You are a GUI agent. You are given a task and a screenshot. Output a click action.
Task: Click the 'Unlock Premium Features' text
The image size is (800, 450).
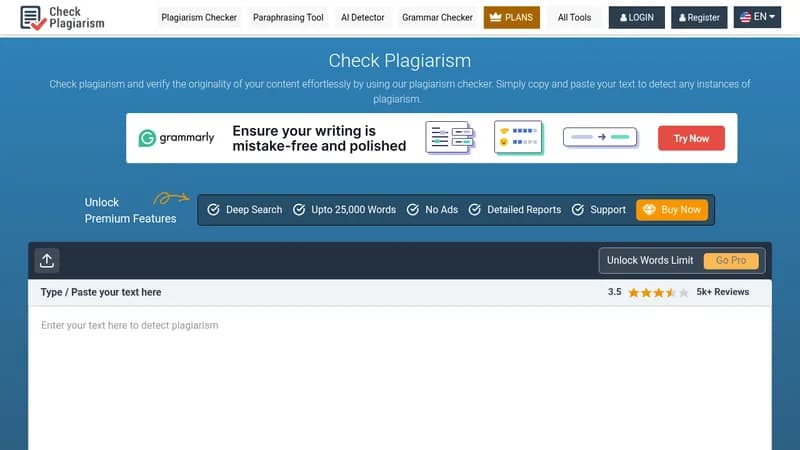(131, 210)
